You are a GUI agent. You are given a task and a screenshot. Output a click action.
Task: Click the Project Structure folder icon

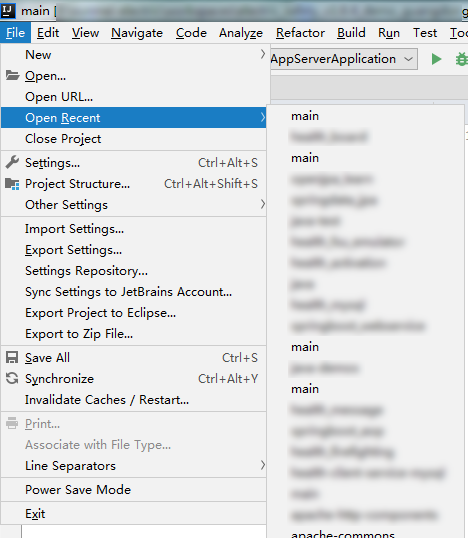click(x=12, y=184)
